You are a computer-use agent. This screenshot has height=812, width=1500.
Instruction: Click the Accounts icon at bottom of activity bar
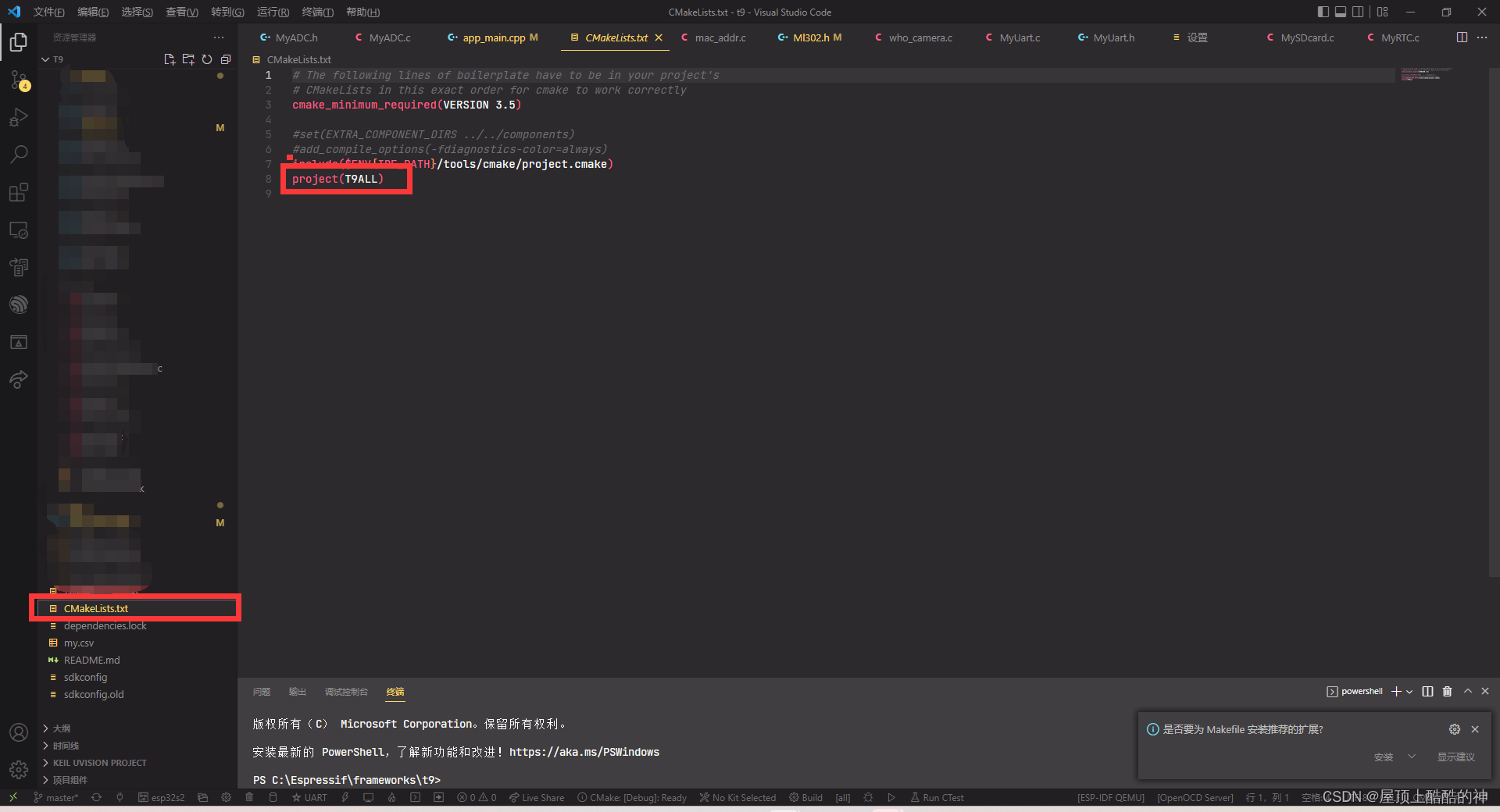point(19,732)
